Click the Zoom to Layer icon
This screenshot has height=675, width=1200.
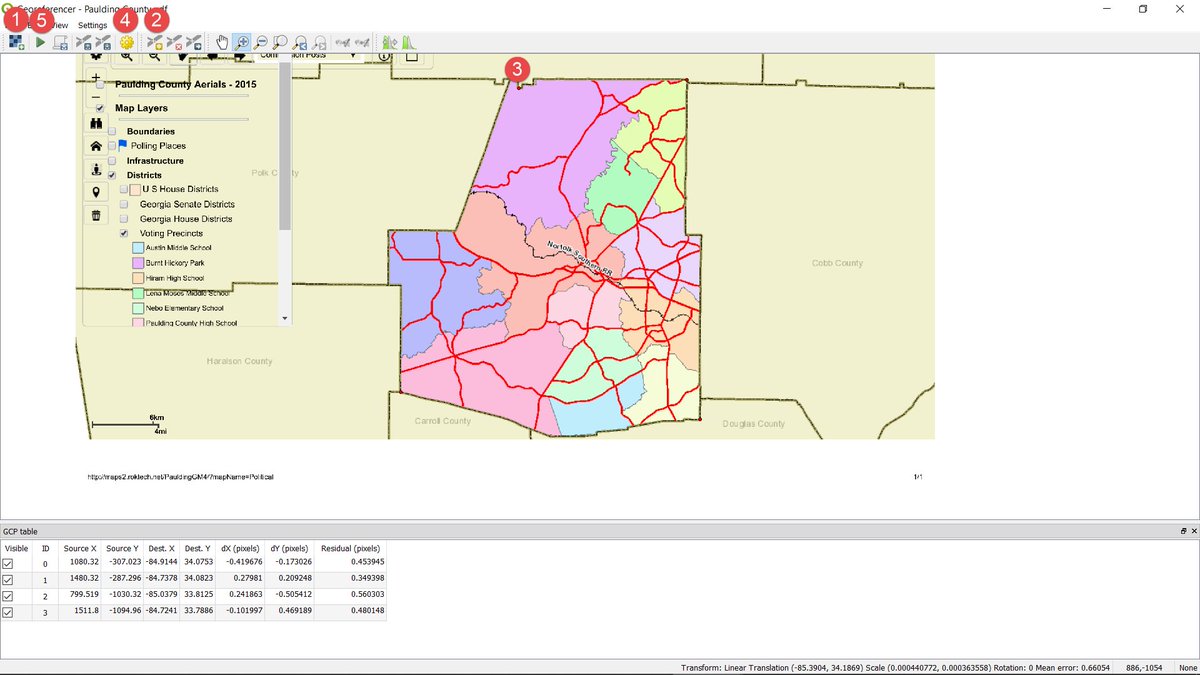click(x=281, y=42)
